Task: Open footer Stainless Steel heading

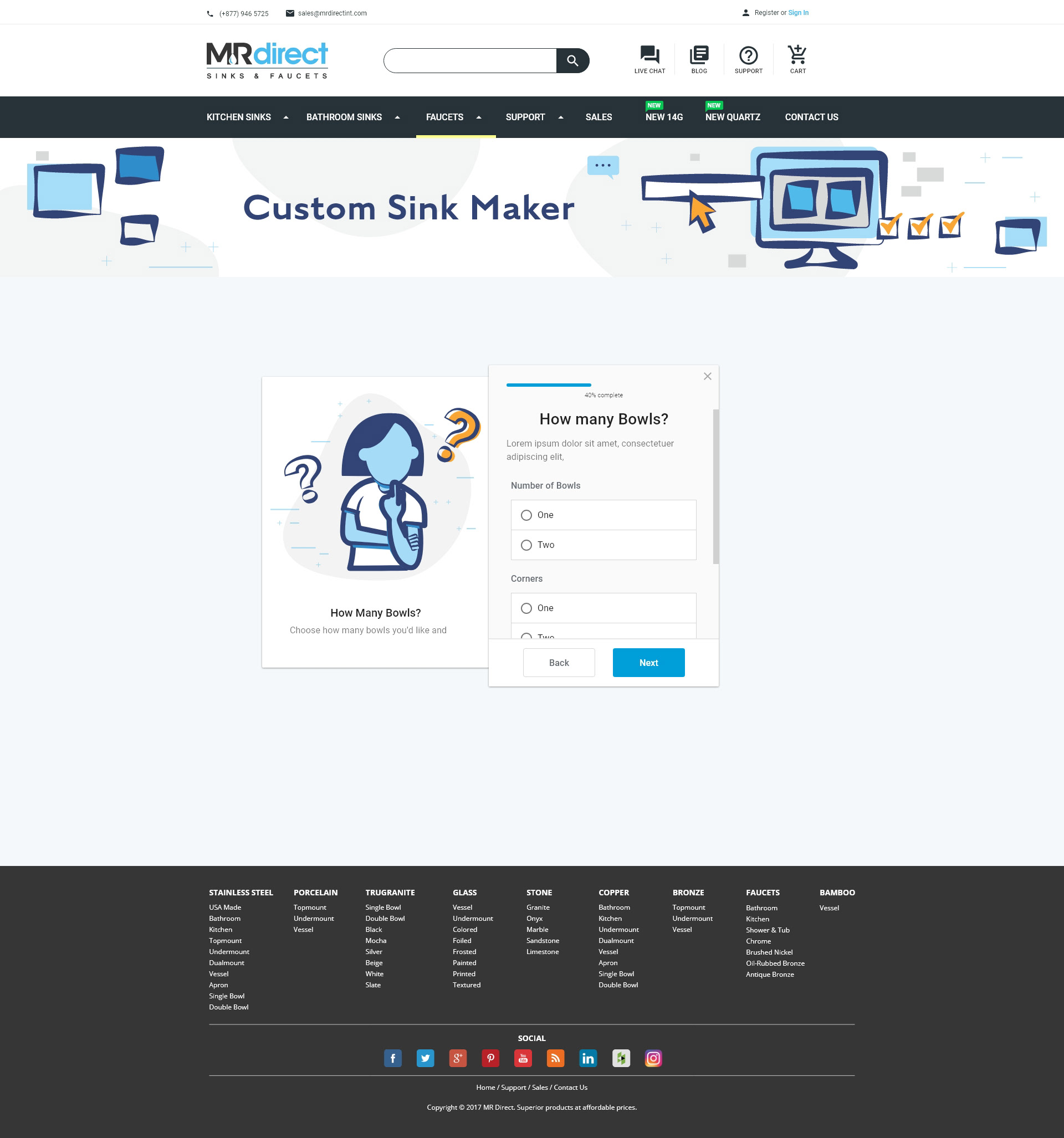Action: point(241,893)
